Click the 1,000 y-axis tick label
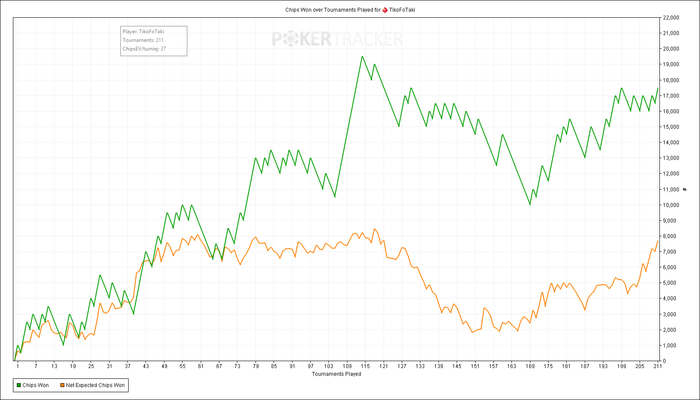700x400 pixels. pos(669,346)
